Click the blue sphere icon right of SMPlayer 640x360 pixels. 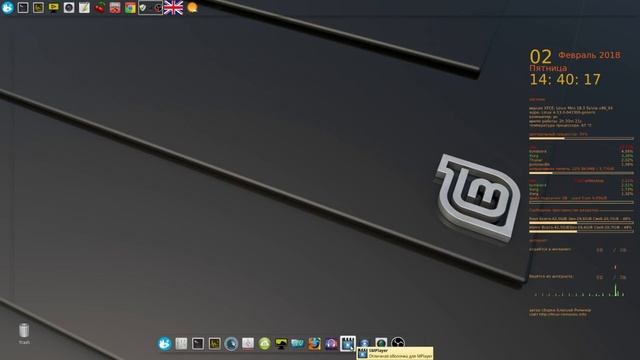point(364,344)
